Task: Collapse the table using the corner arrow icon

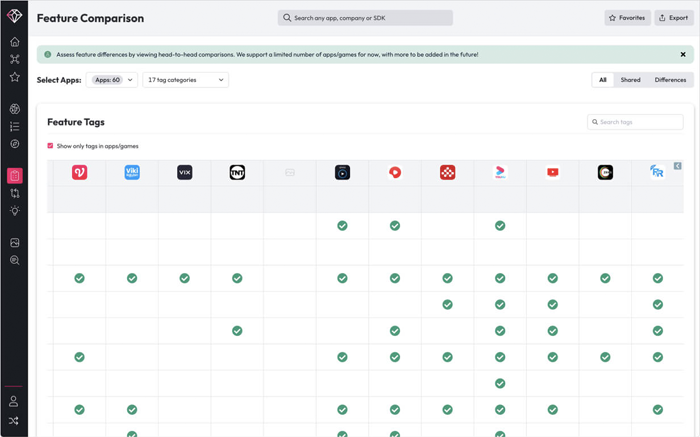Action: point(678,166)
